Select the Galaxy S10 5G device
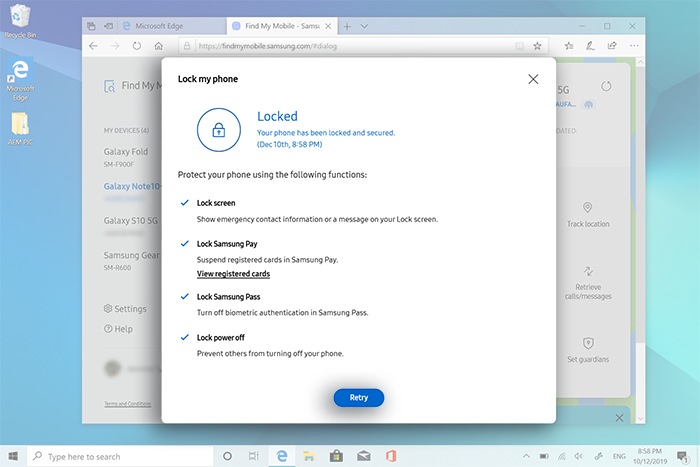 [130, 221]
